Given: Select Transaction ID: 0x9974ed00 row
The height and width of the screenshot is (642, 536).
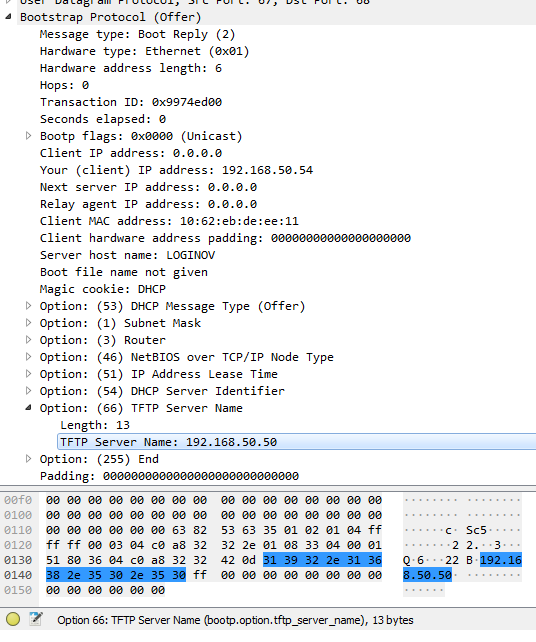Looking at the screenshot, I should pyautogui.click(x=131, y=102).
